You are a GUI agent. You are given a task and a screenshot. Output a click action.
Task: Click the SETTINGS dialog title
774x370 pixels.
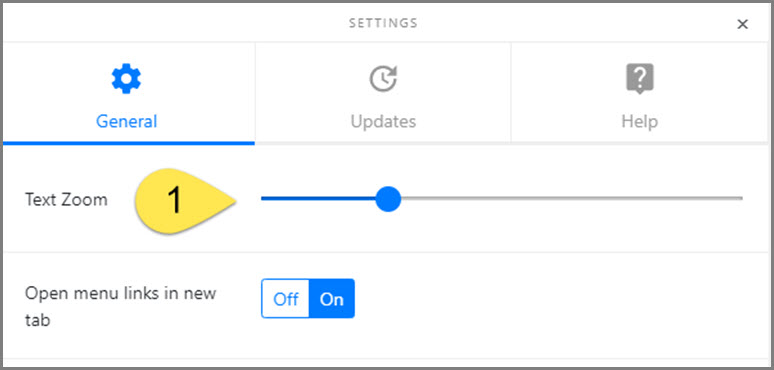384,23
